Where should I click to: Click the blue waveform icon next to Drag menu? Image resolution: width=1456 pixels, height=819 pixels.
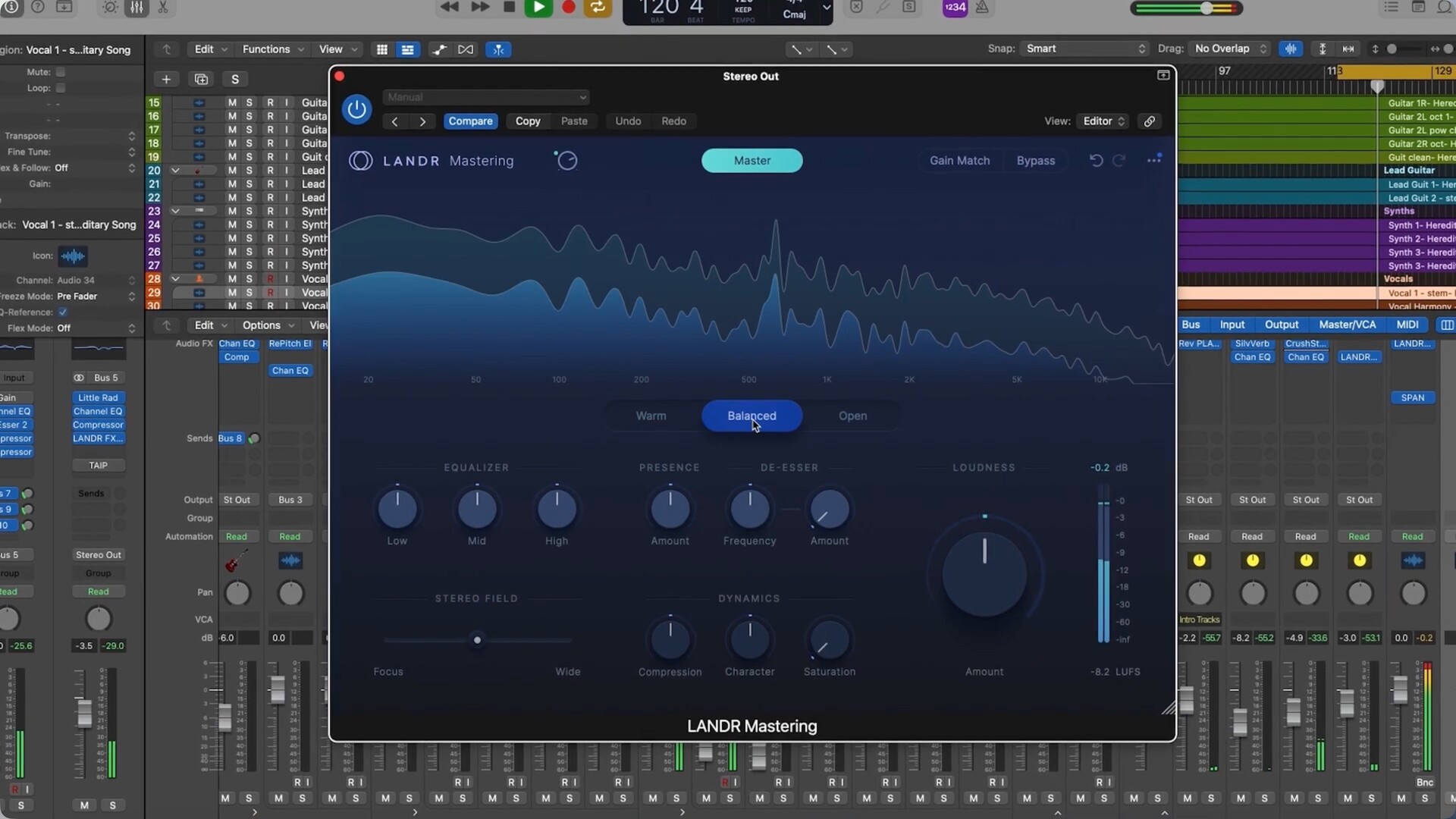[1291, 48]
